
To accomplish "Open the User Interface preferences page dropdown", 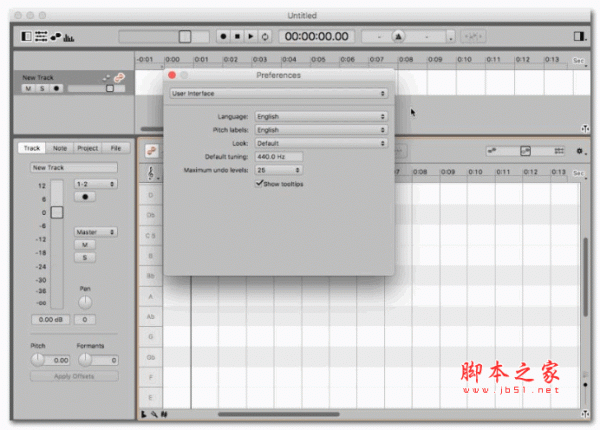I will [x=279, y=93].
